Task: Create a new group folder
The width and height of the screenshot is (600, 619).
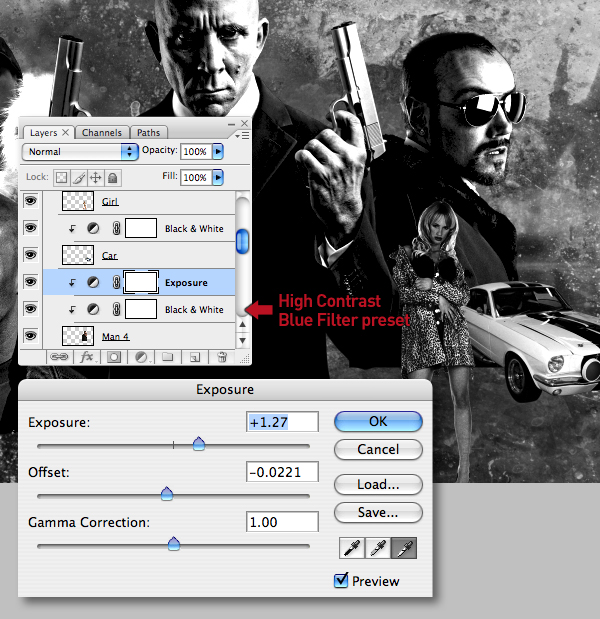Action: (168, 357)
